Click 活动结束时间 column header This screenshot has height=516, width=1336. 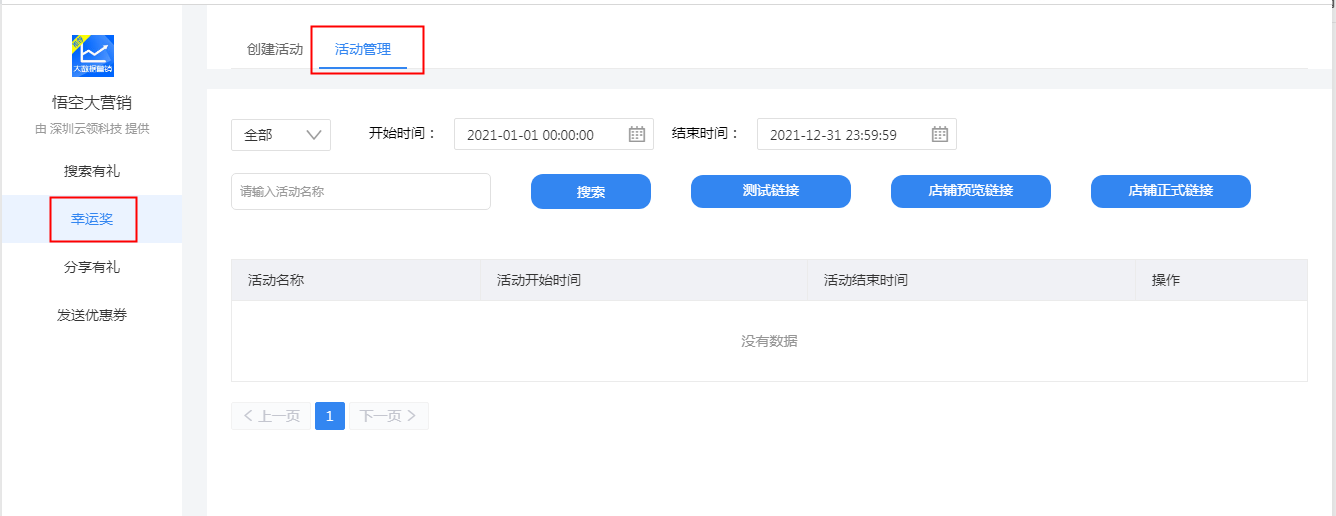coord(972,280)
